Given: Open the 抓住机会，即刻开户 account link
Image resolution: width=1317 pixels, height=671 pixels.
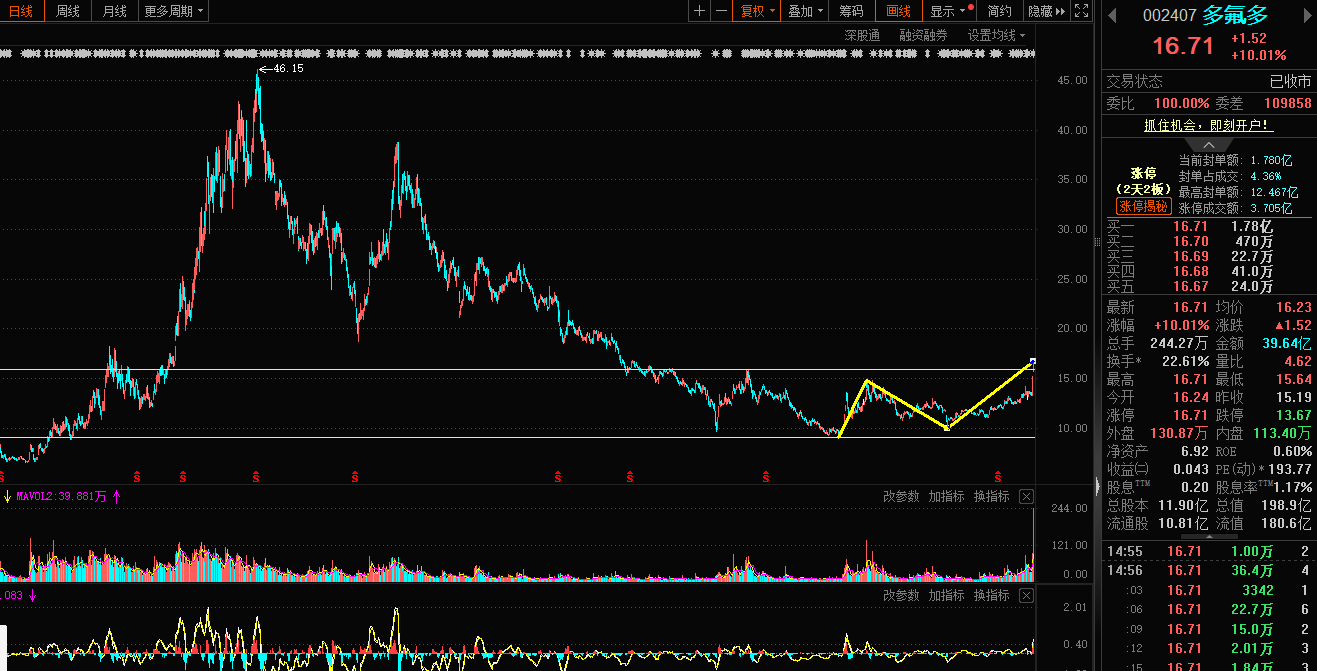Looking at the screenshot, I should [1208, 125].
